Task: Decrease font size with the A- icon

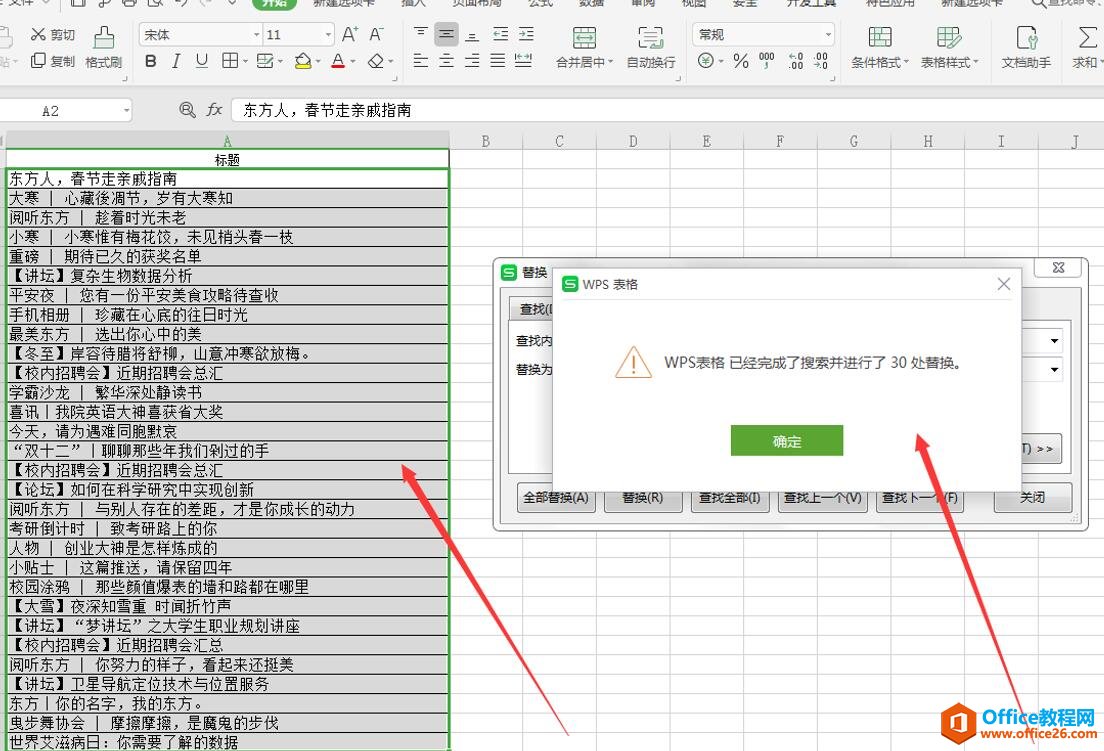Action: point(377,34)
